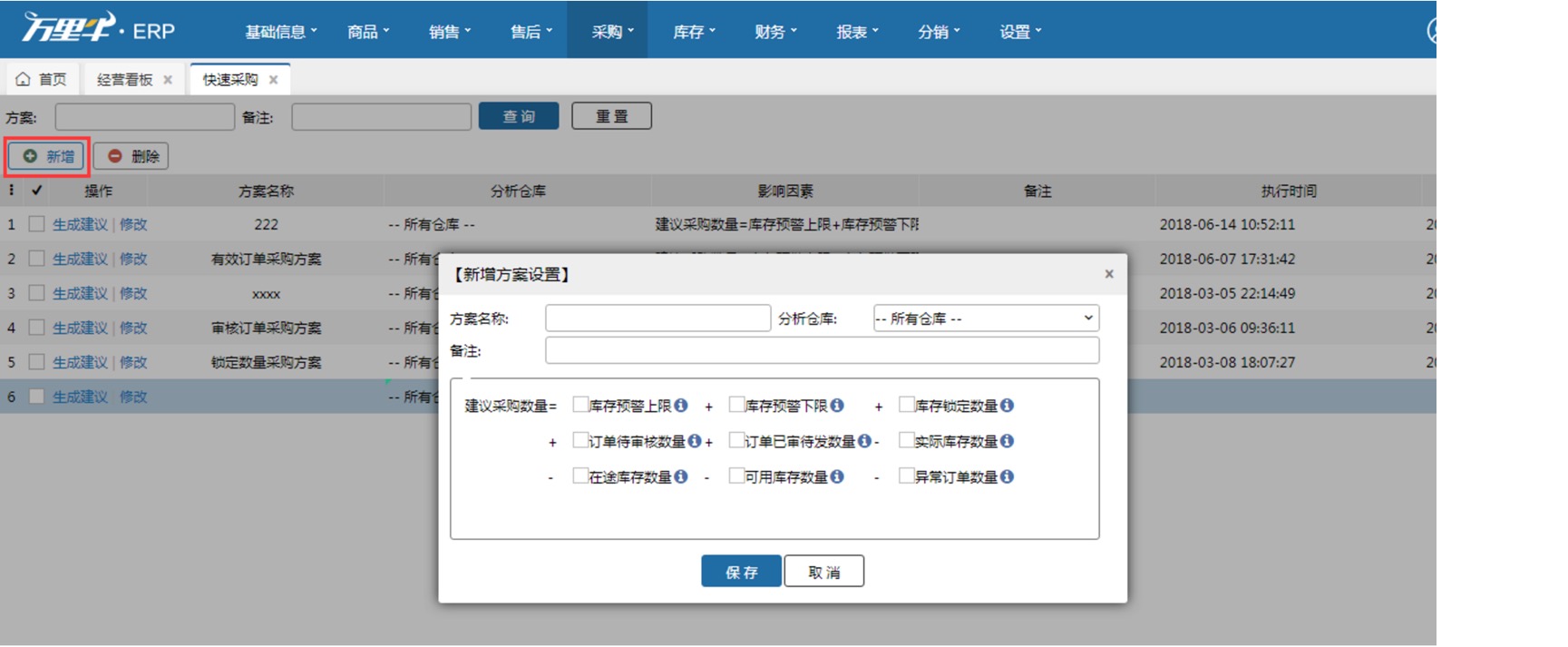The width and height of the screenshot is (1568, 647).
Task: Open the 商品 menu
Action: [368, 32]
